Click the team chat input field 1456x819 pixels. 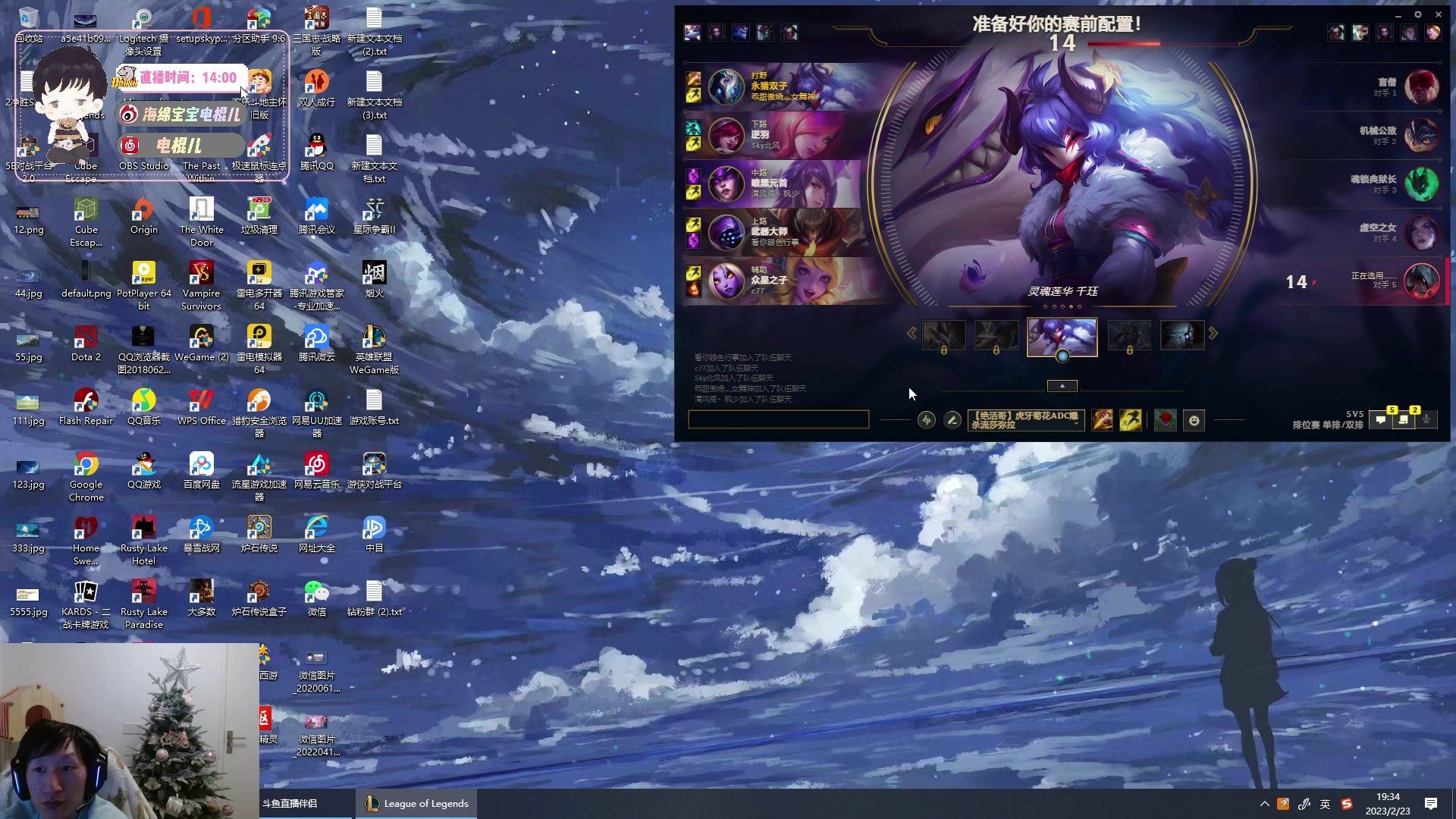point(778,419)
